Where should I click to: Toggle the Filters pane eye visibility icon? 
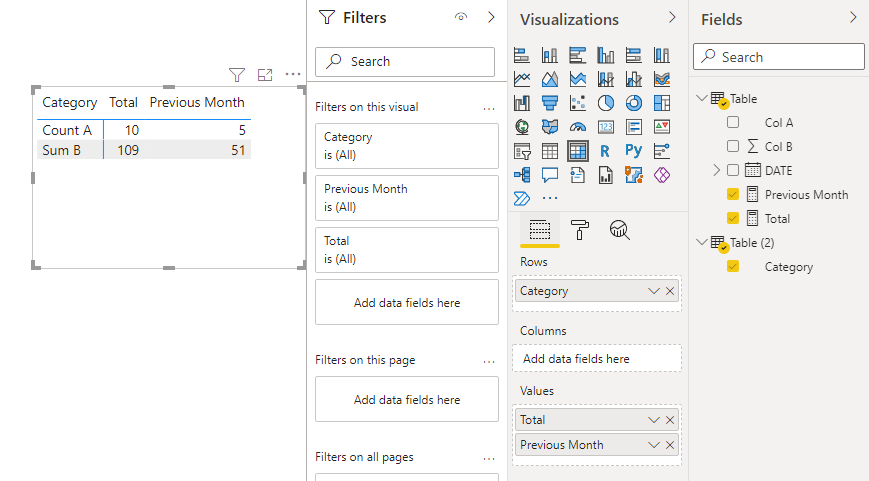461,17
